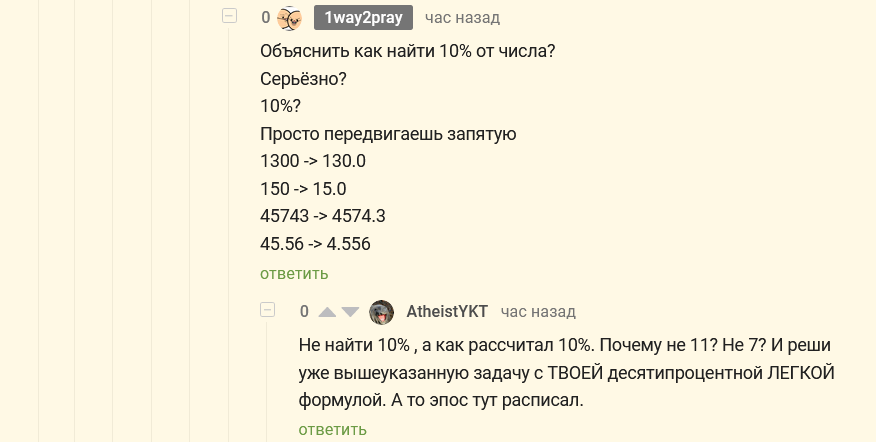
Task: Click the line '45743 -> 4574.3'
Action: coord(322,216)
